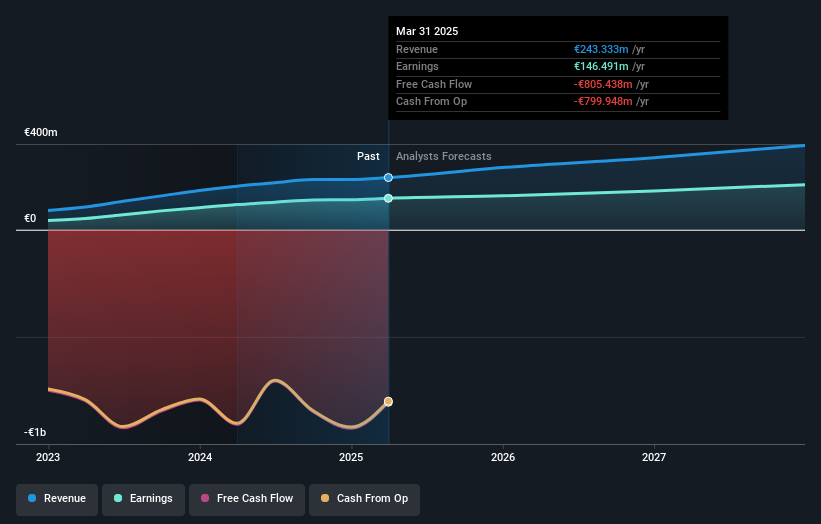821x524 pixels.
Task: Click the €0 y-axis label
Action: point(30,218)
